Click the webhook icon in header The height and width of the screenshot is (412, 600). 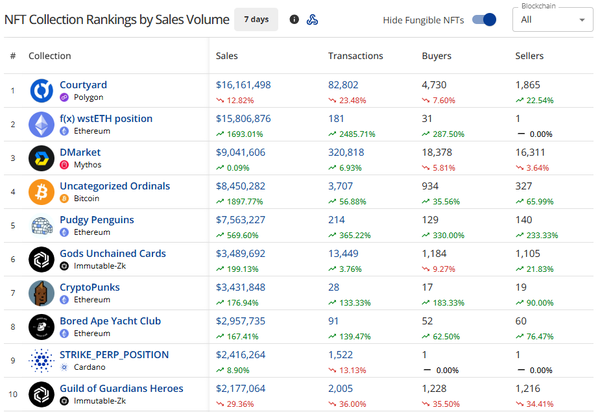click(x=312, y=20)
